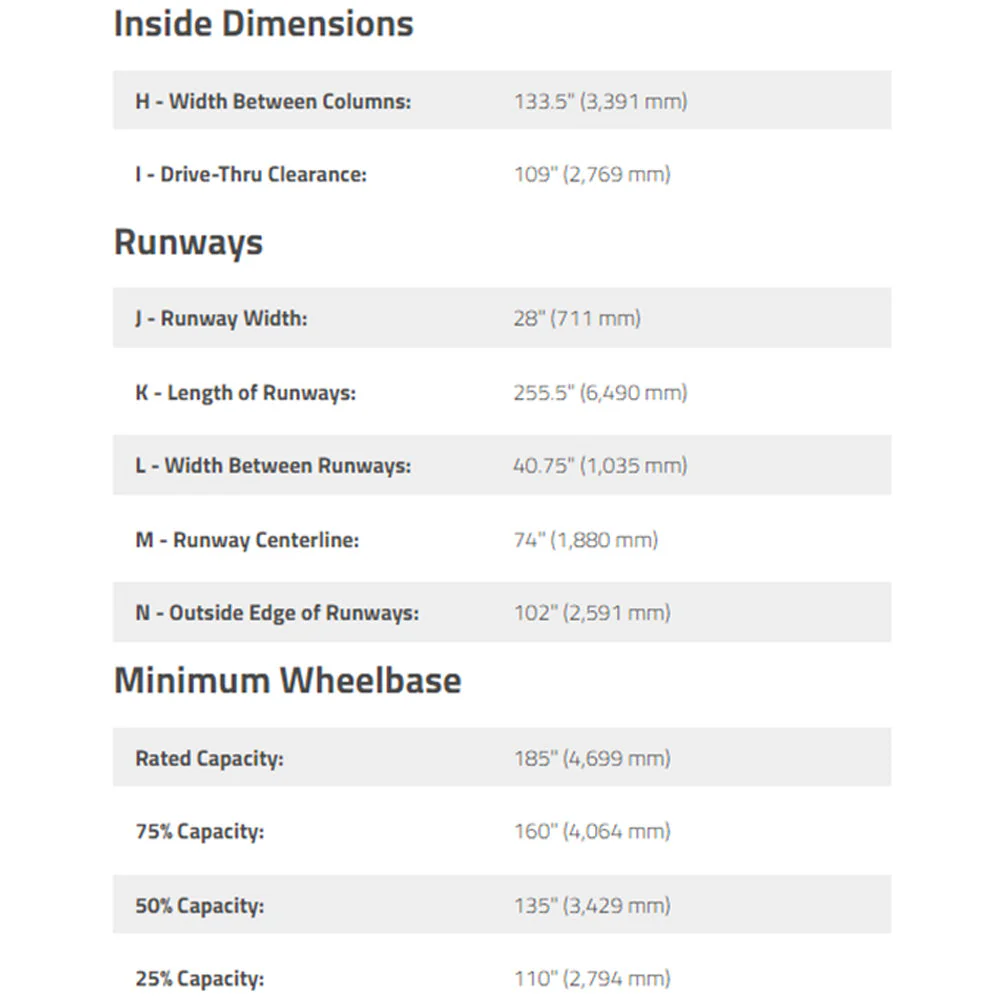Select the J - Runway Width row label
Screen dimensions: 1000x1000
[221, 318]
